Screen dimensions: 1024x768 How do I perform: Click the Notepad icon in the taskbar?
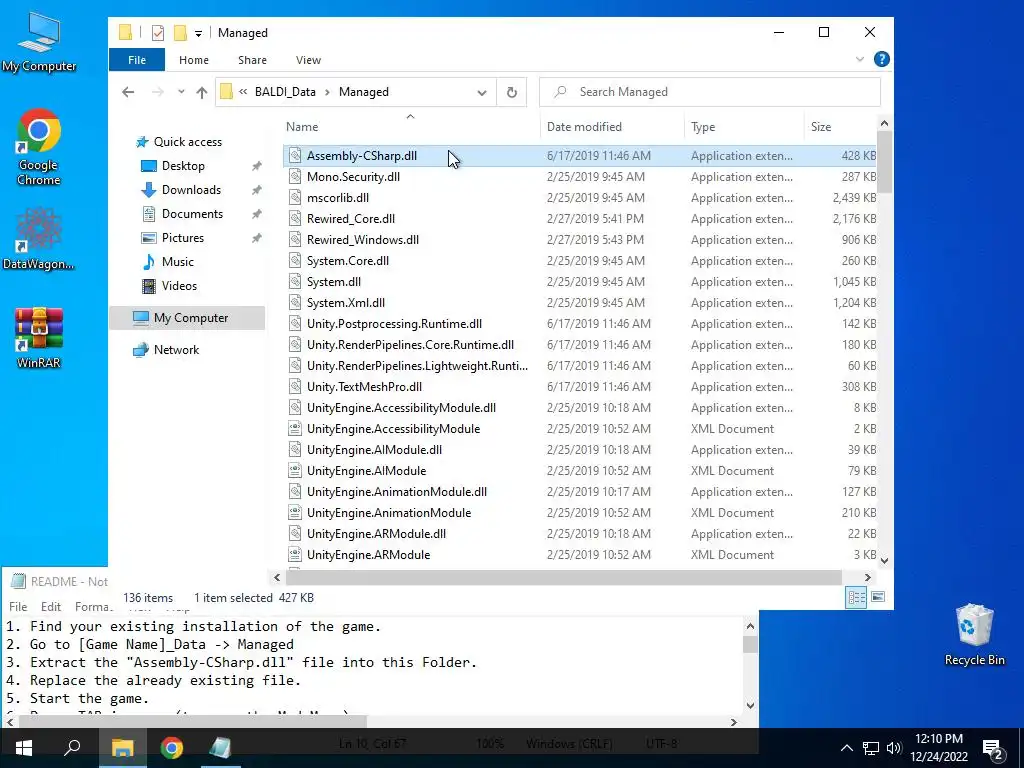220,748
